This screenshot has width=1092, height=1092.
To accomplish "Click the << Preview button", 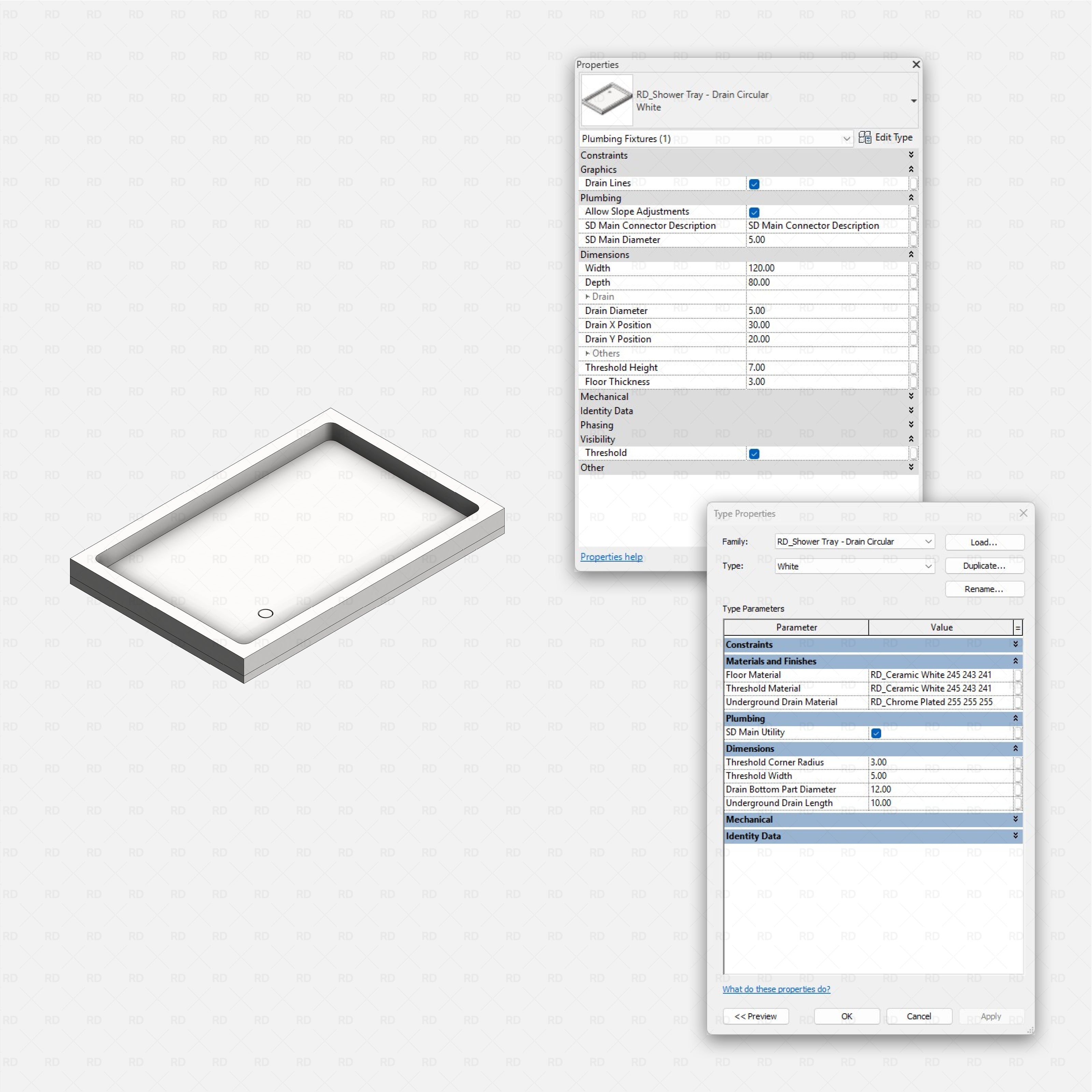I will click(756, 1016).
